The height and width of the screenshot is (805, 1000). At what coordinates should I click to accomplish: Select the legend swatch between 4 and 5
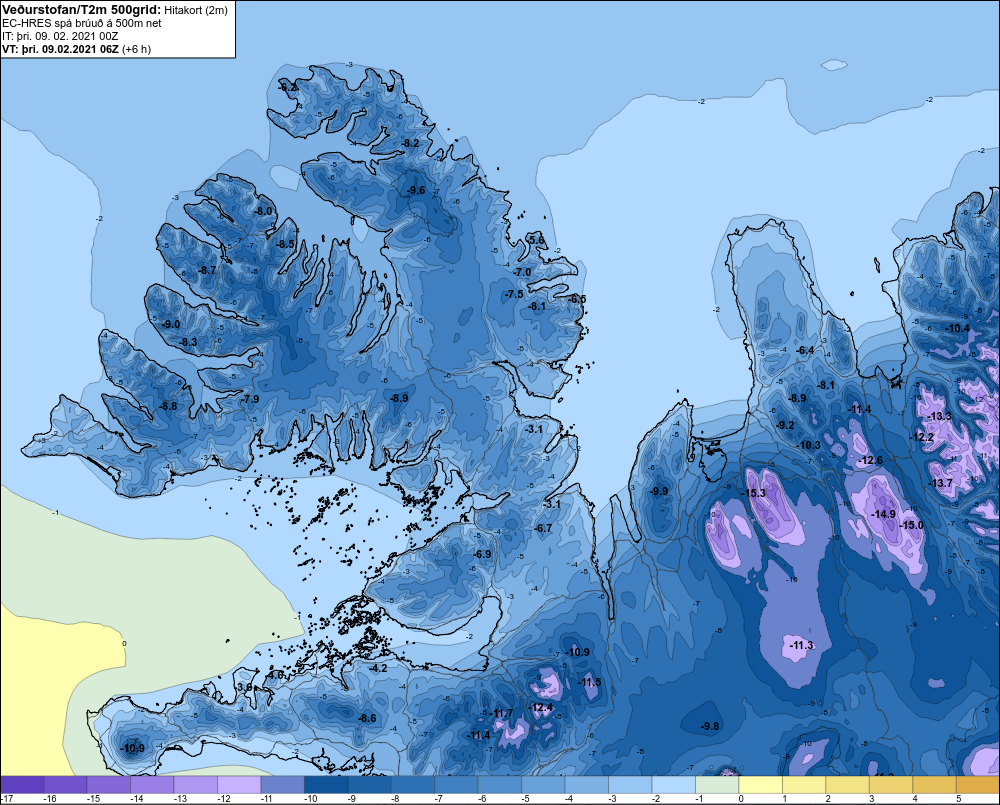point(934,785)
